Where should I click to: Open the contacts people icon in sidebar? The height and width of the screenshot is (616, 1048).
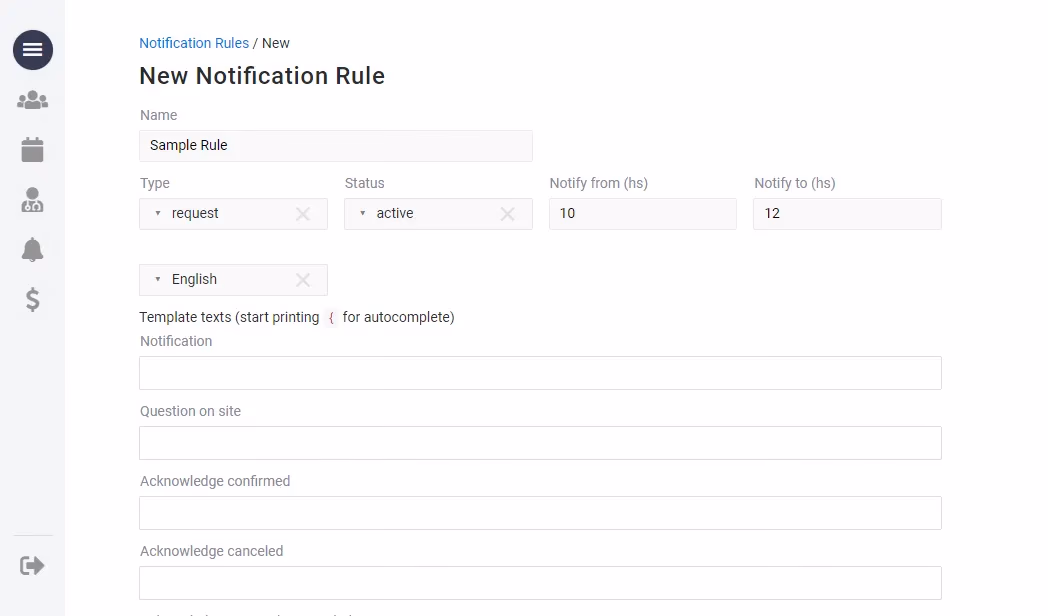[x=32, y=99]
